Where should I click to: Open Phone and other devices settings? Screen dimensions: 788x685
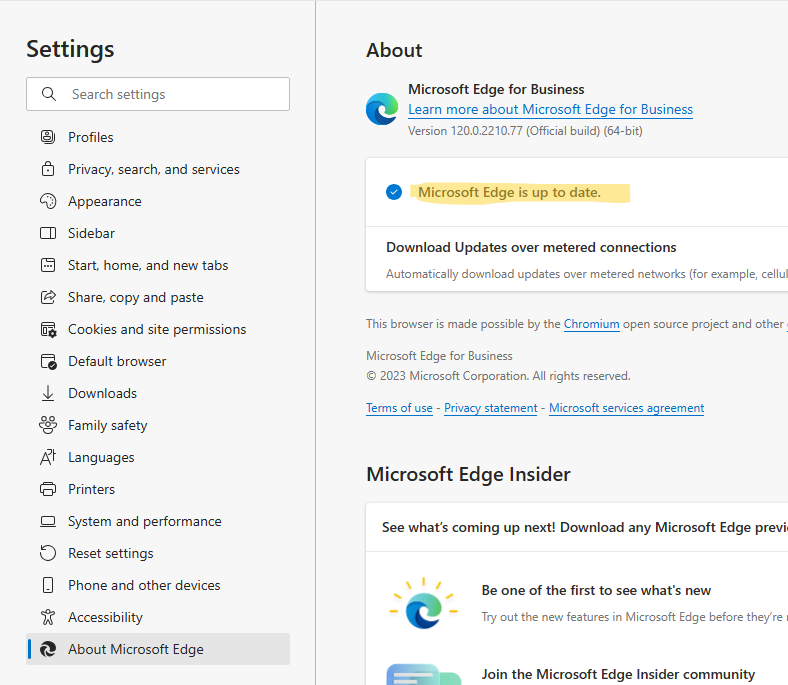point(144,585)
